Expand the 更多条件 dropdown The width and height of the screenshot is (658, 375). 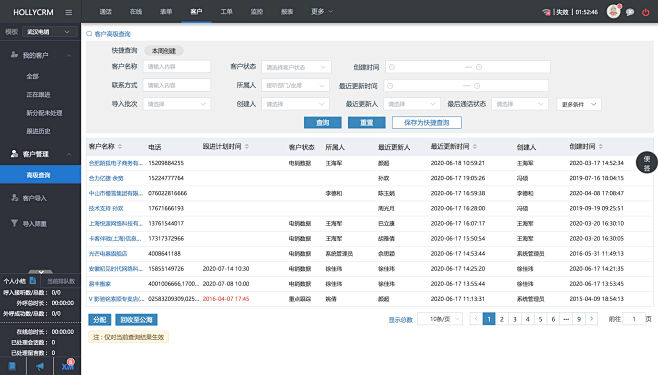579,104
